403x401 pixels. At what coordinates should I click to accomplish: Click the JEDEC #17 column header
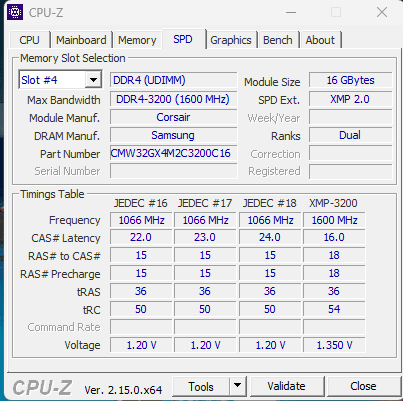click(205, 203)
